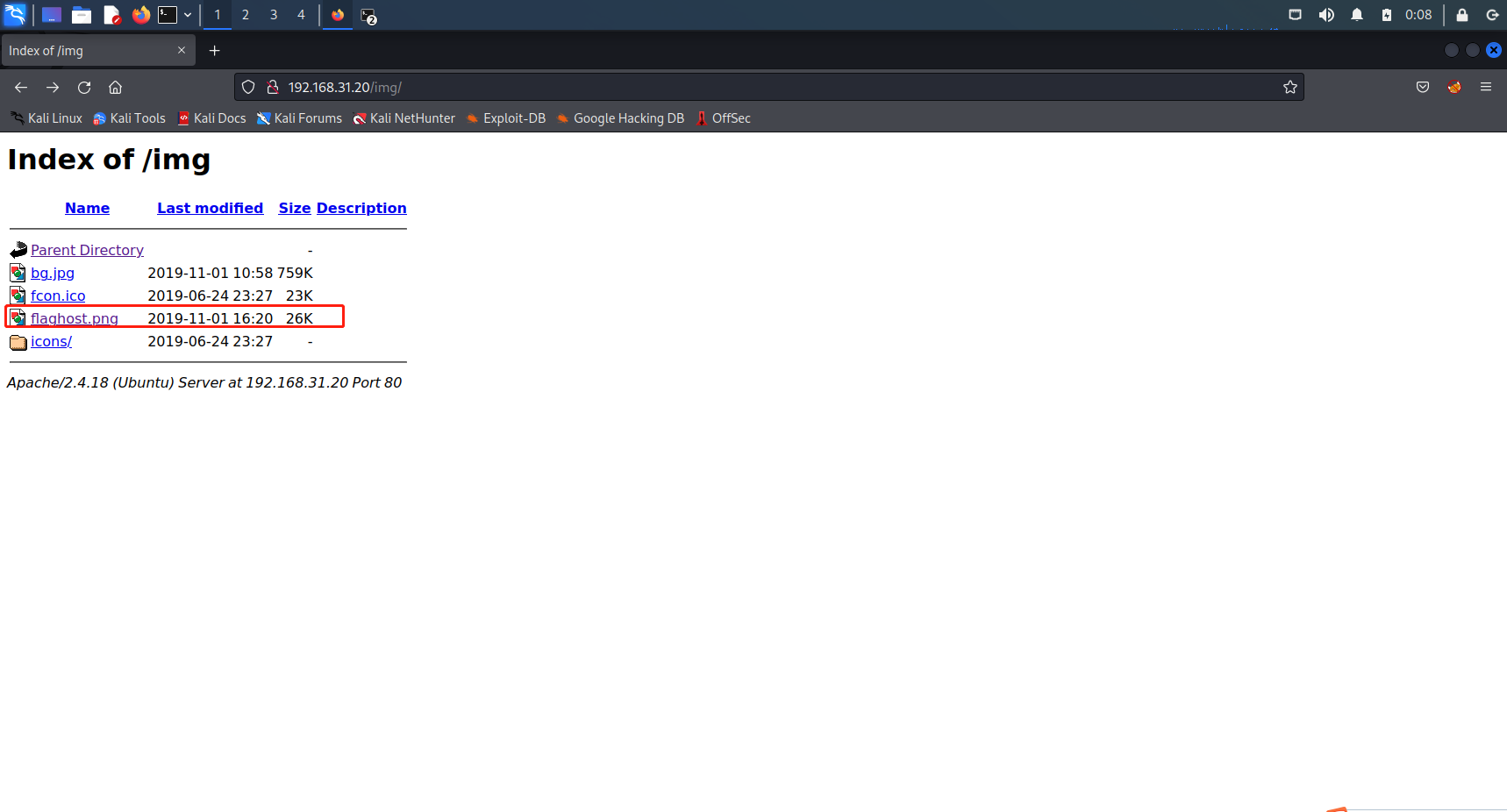
Task: Open the Exploit-DB bookmark
Action: 506,118
